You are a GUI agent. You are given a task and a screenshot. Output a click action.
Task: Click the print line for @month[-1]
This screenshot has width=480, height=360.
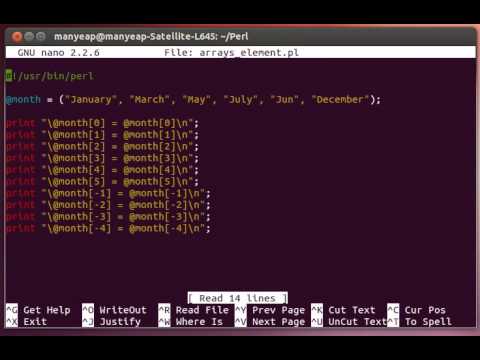pyautogui.click(x=108, y=193)
